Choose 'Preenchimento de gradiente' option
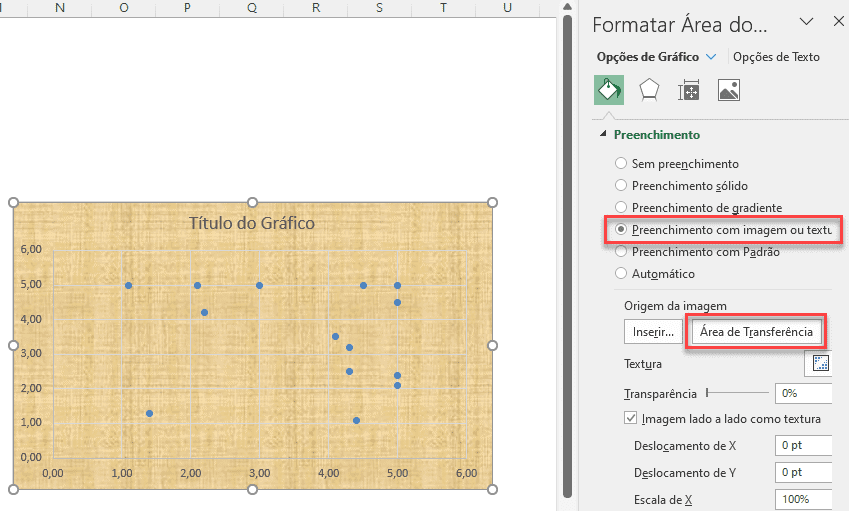This screenshot has width=849, height=511. [x=621, y=207]
